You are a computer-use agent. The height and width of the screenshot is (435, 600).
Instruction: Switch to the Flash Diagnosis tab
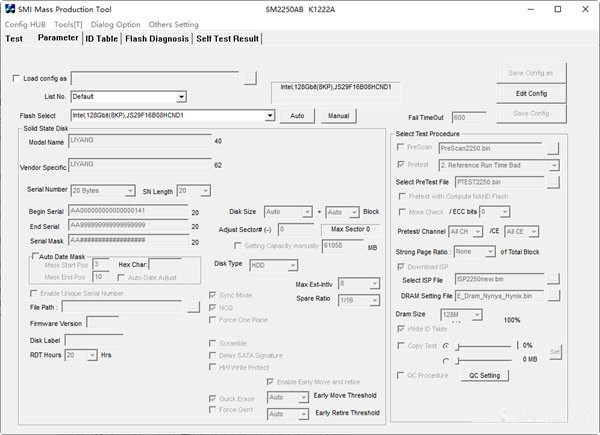[157, 39]
